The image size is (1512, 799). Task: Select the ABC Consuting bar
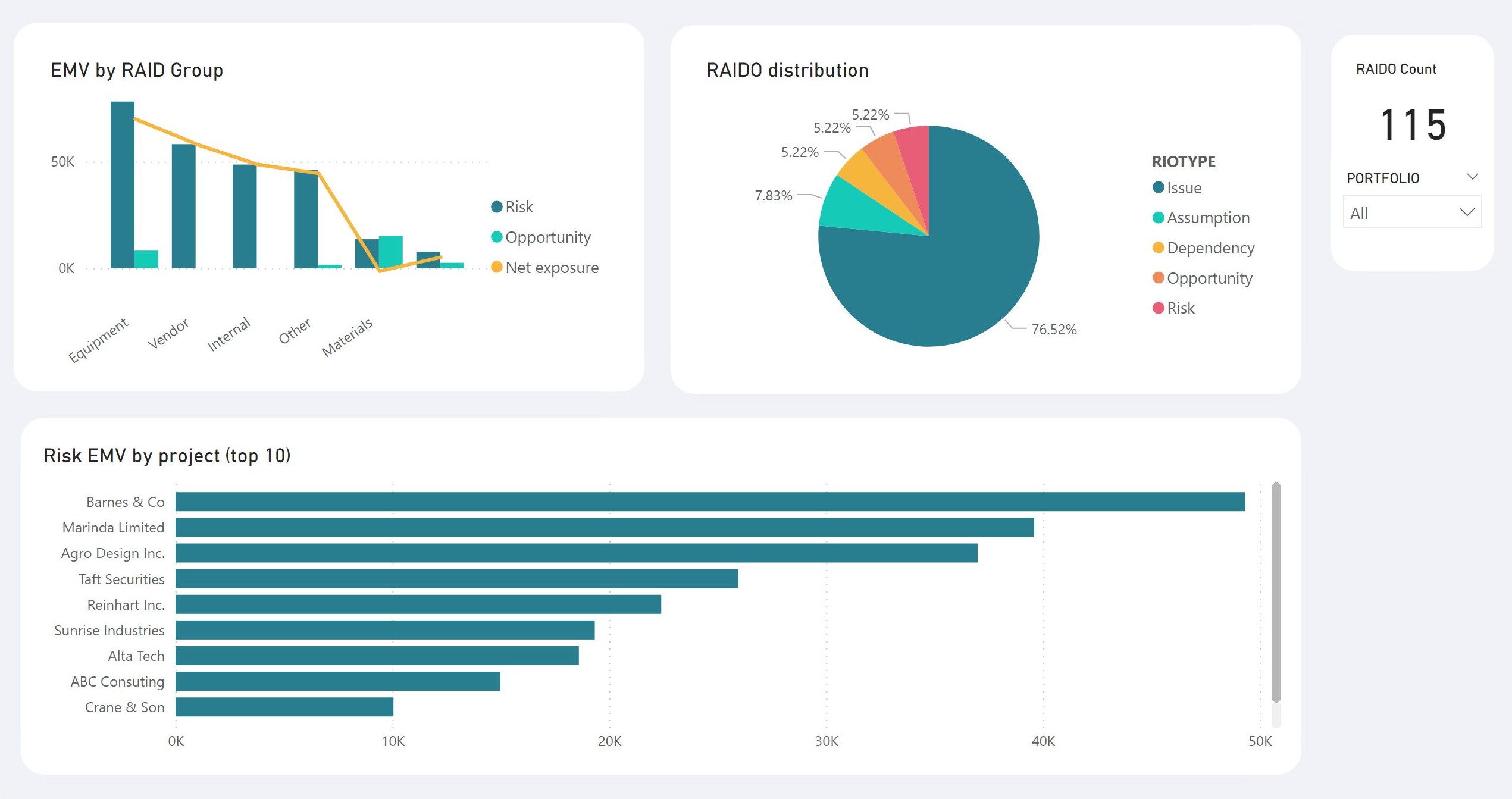click(338, 681)
